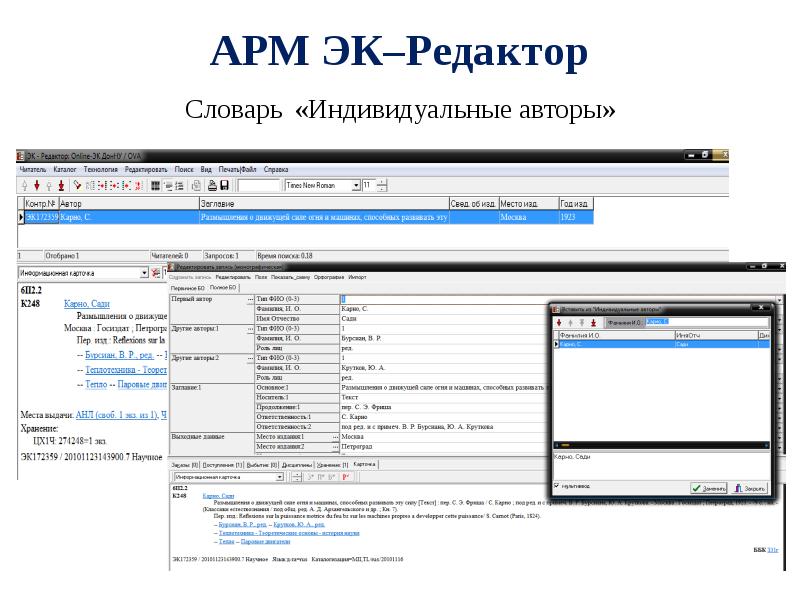Click the red down-arrow icon in main toolbar
This screenshot has height=600, width=800.
[x=36, y=185]
